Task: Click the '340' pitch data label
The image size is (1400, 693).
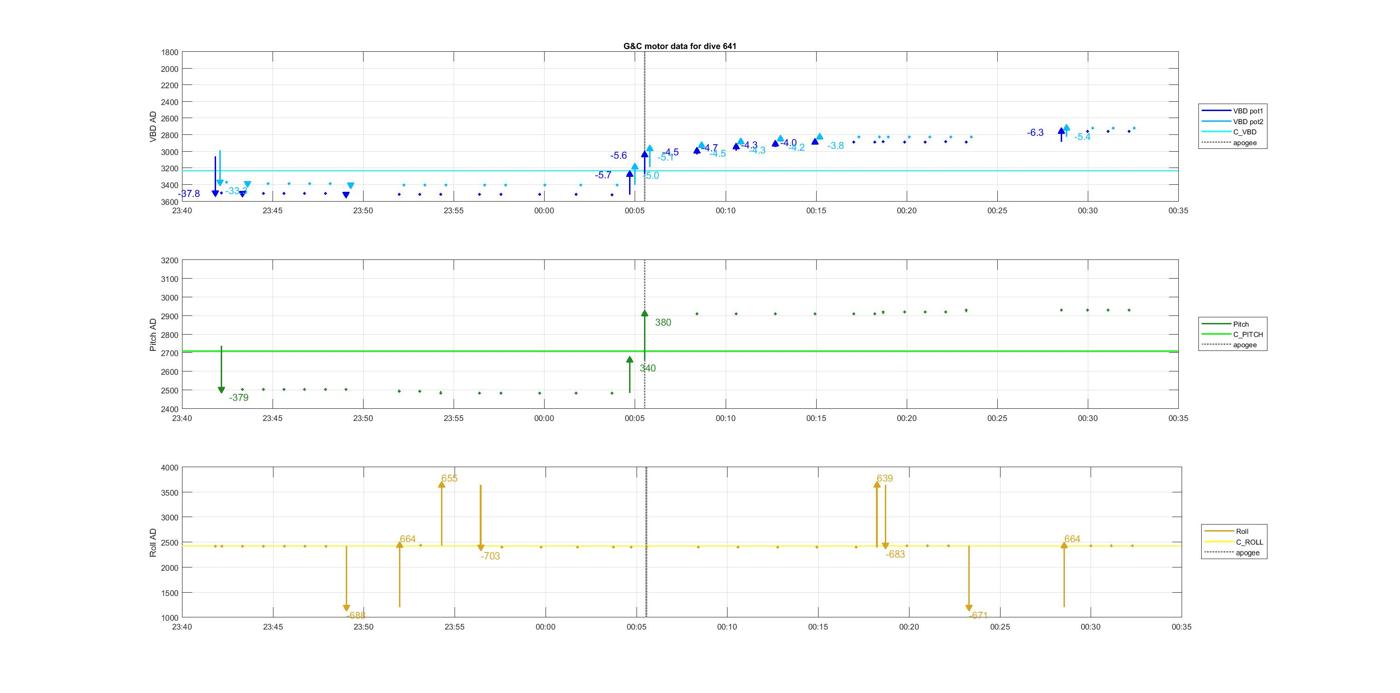Action: pyautogui.click(x=648, y=369)
